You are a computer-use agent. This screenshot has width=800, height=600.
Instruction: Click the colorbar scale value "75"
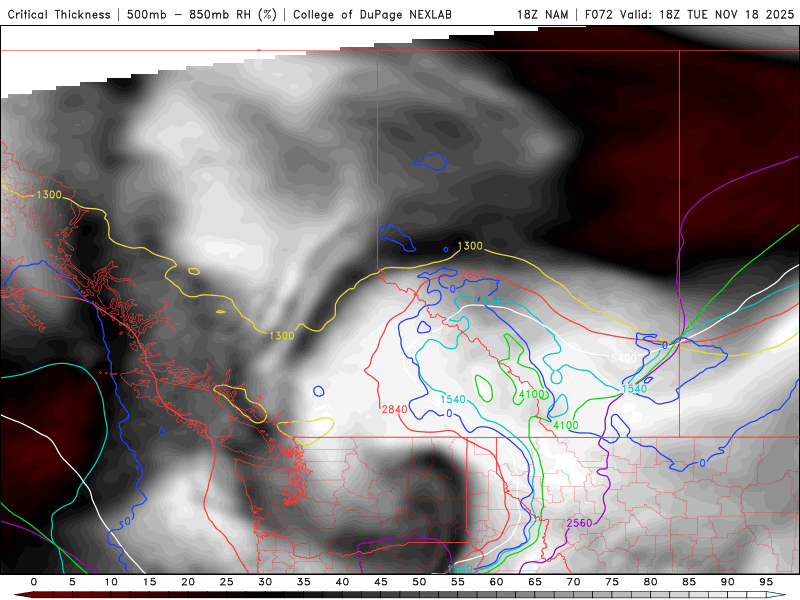612,582
